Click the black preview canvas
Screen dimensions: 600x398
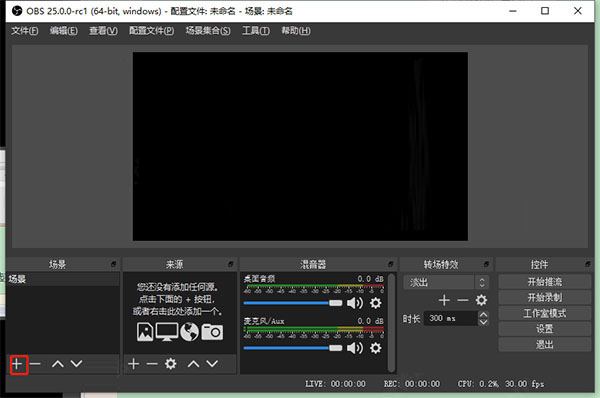point(300,147)
